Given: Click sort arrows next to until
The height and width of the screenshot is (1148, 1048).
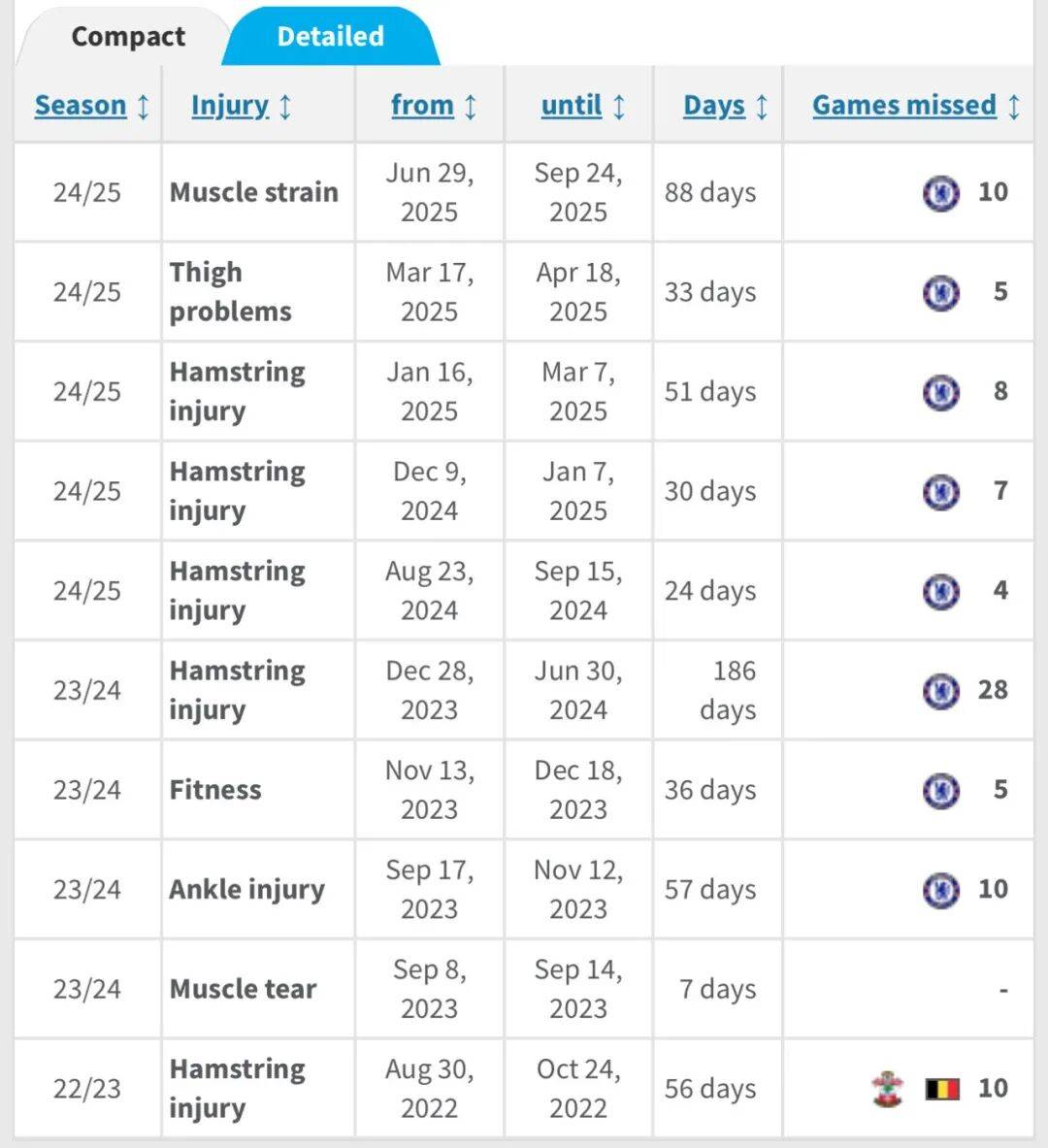Looking at the screenshot, I should coord(619,106).
